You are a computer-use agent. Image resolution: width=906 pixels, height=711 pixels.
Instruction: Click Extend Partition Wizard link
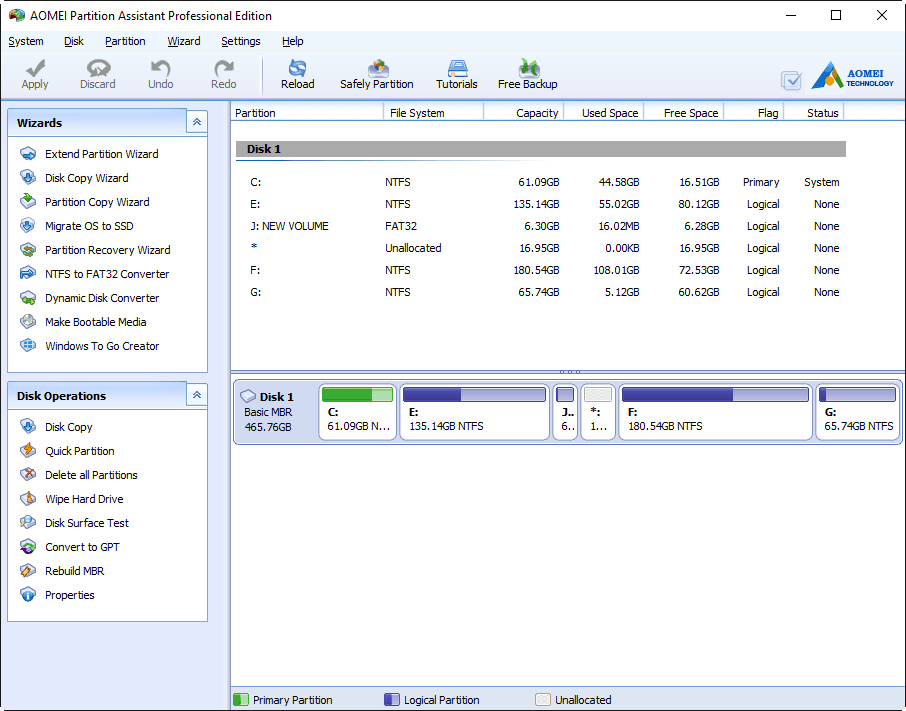[102, 154]
